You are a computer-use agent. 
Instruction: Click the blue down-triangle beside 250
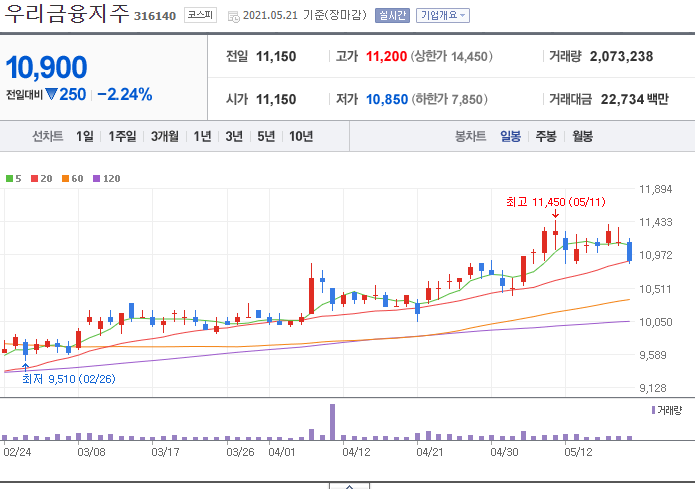(x=51, y=94)
